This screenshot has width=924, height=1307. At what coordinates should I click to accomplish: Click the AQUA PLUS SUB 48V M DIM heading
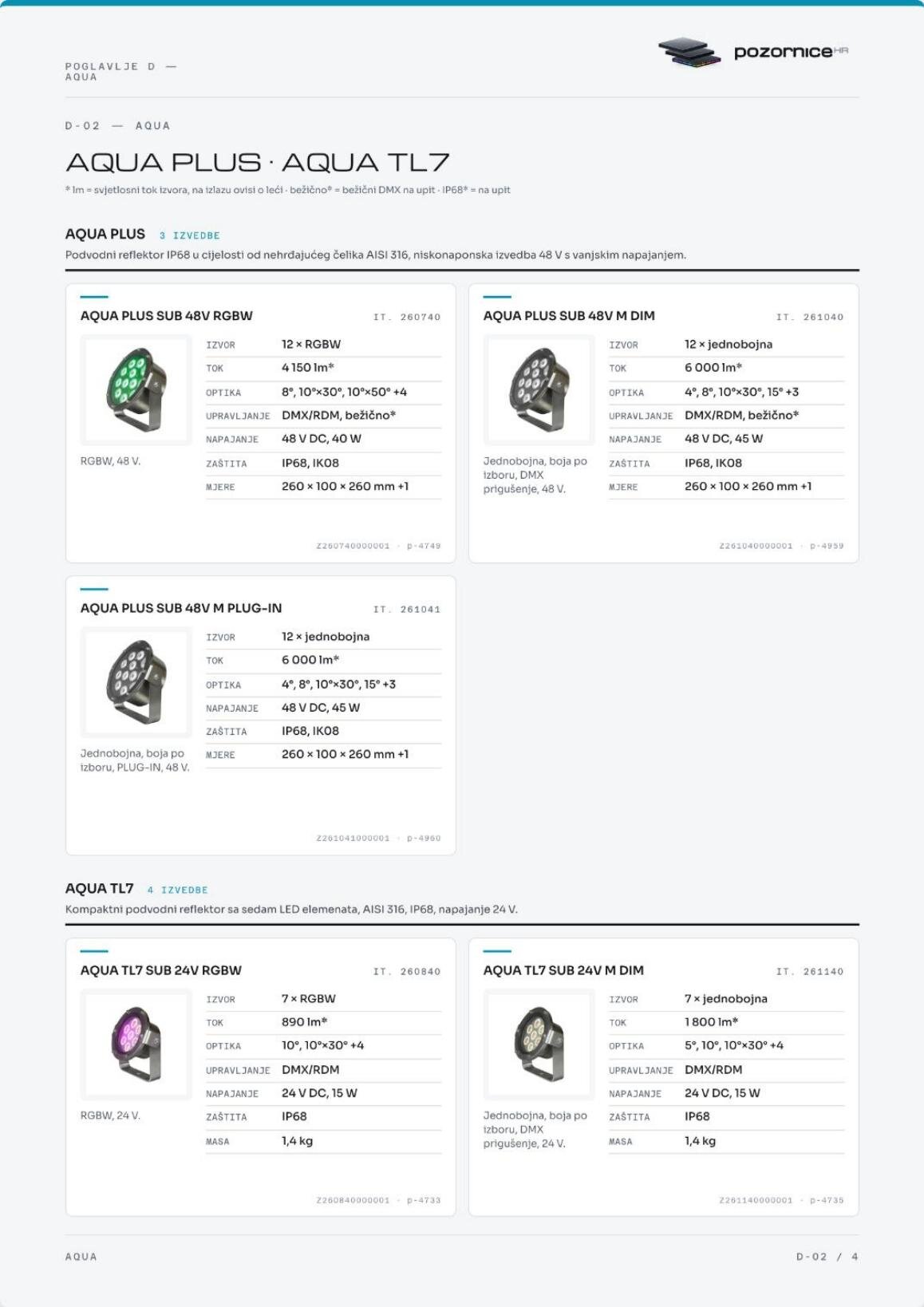tap(569, 316)
